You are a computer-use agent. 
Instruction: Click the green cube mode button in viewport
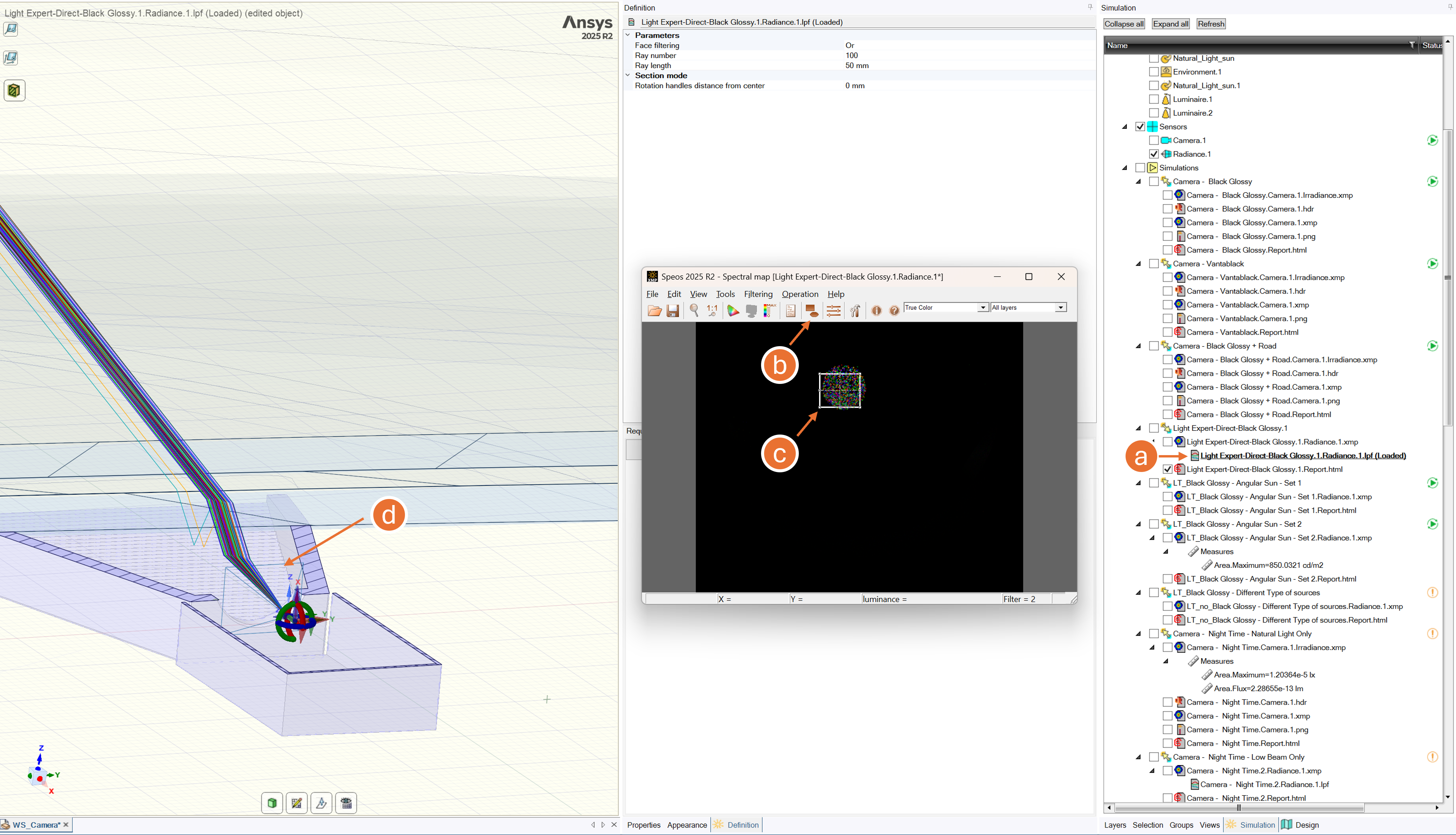[x=272, y=803]
